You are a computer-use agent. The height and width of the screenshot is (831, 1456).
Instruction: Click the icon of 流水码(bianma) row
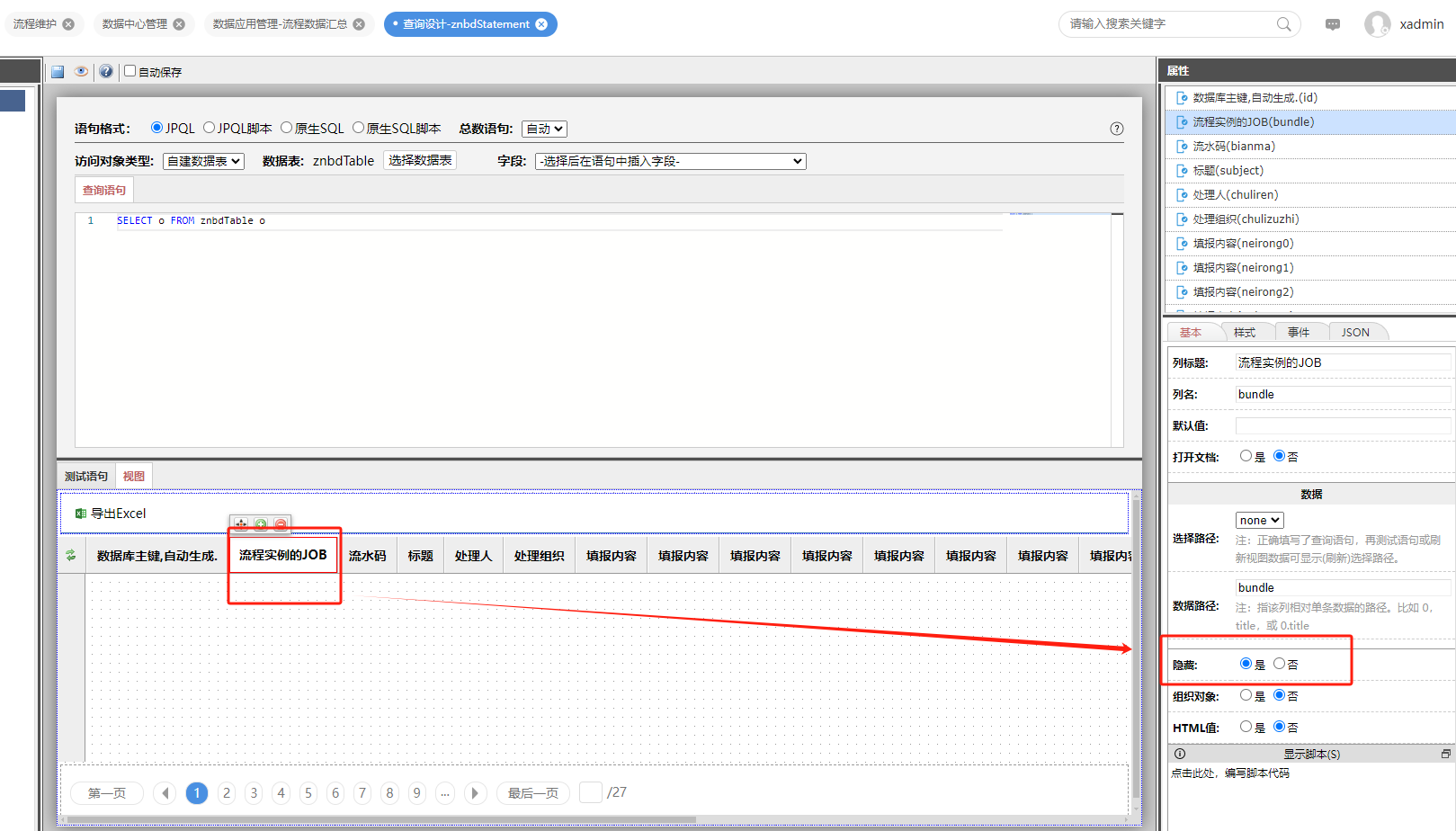[1183, 147]
